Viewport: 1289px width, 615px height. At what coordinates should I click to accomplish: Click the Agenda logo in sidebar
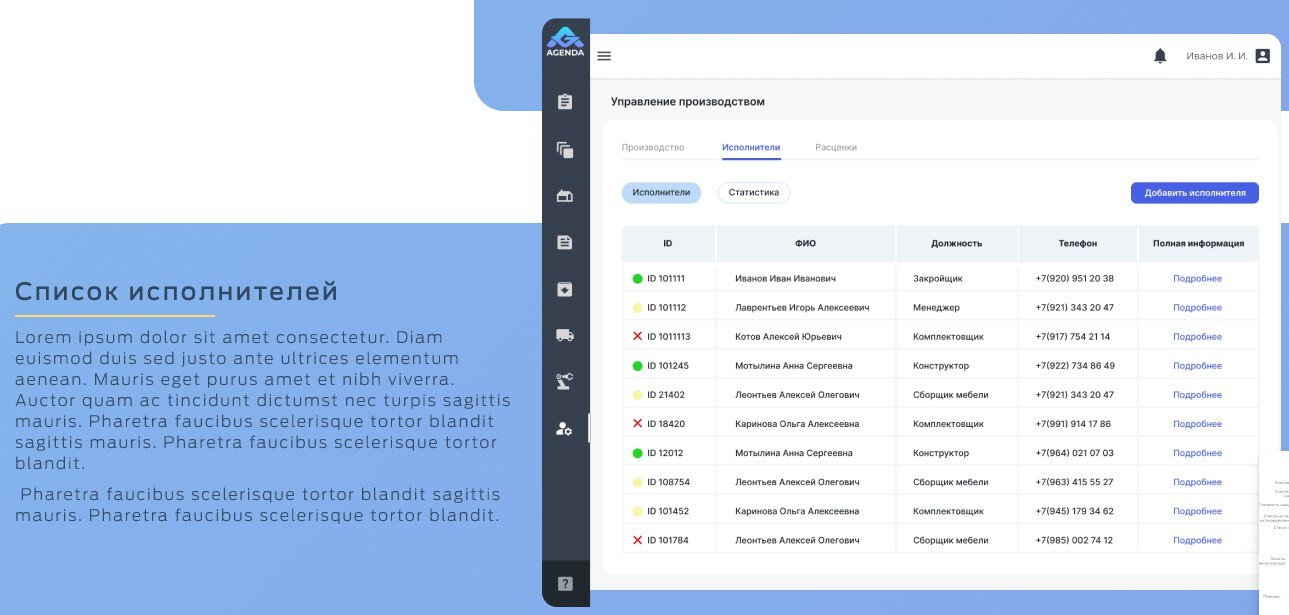tap(565, 41)
